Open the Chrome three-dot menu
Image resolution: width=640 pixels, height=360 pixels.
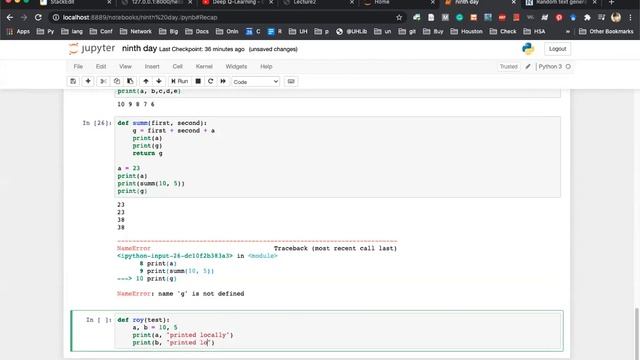631,18
